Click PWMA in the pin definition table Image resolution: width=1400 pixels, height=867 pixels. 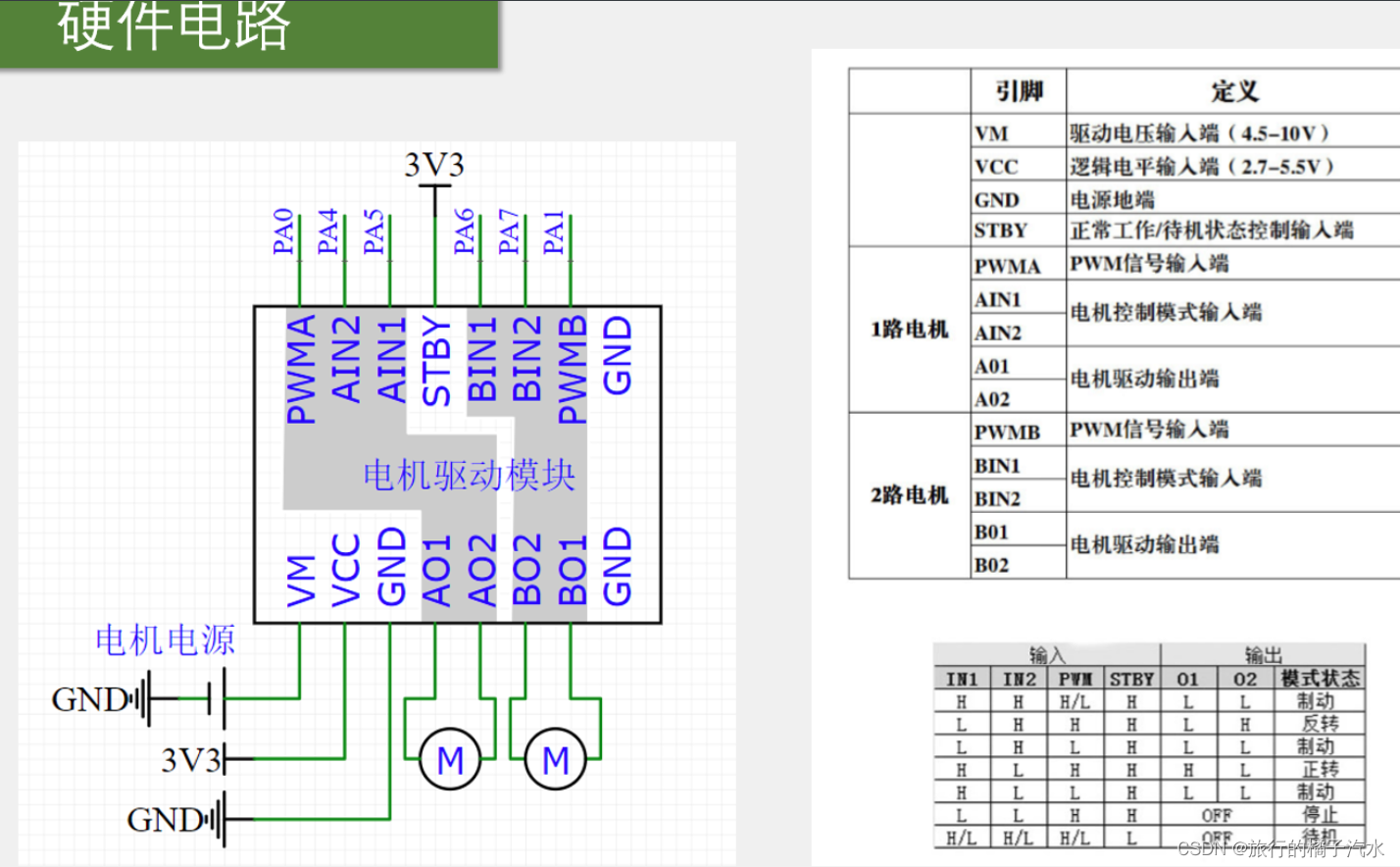tap(1007, 266)
